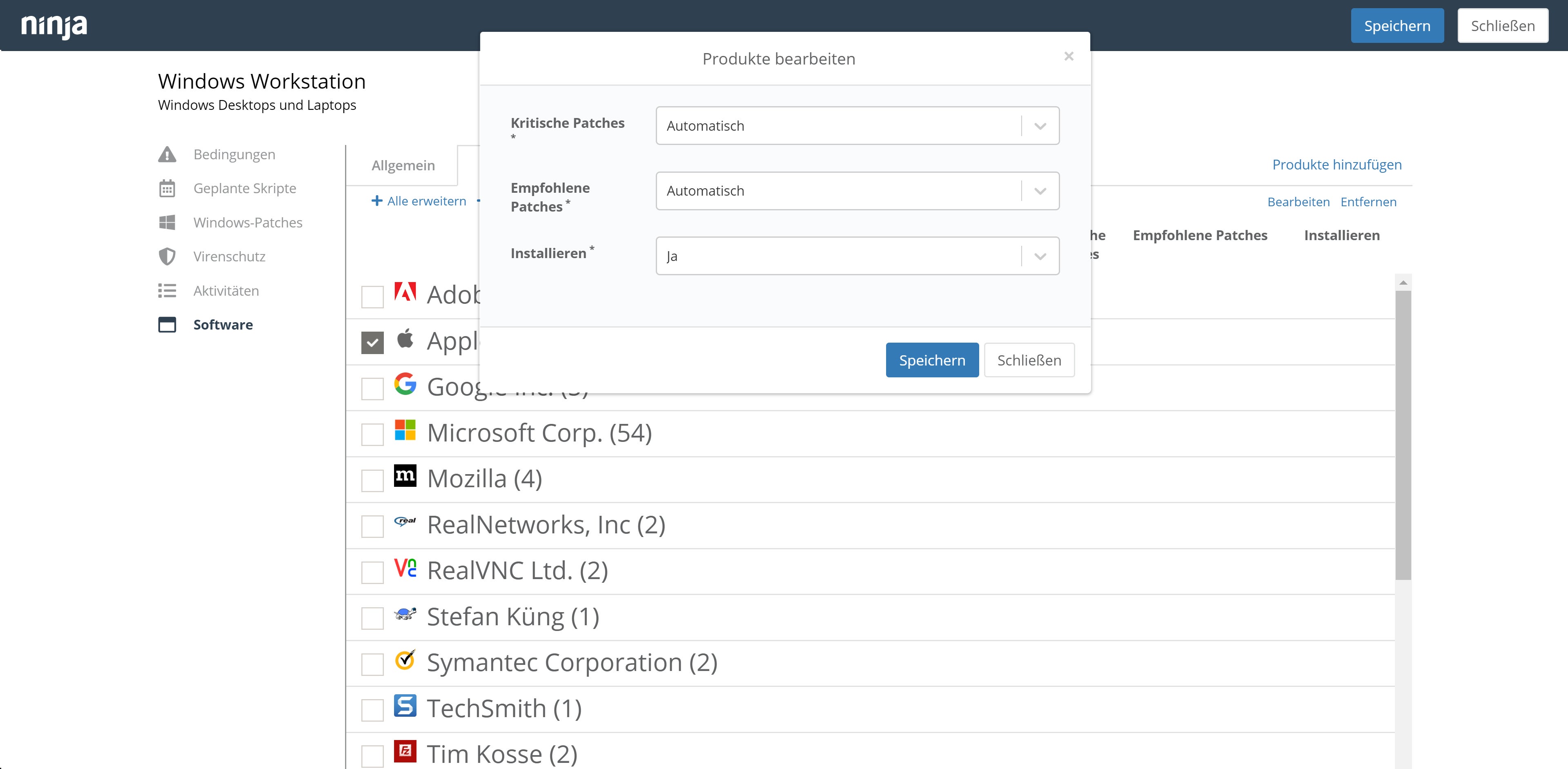Click the ninja logo in header
1568x769 pixels.
54,26
